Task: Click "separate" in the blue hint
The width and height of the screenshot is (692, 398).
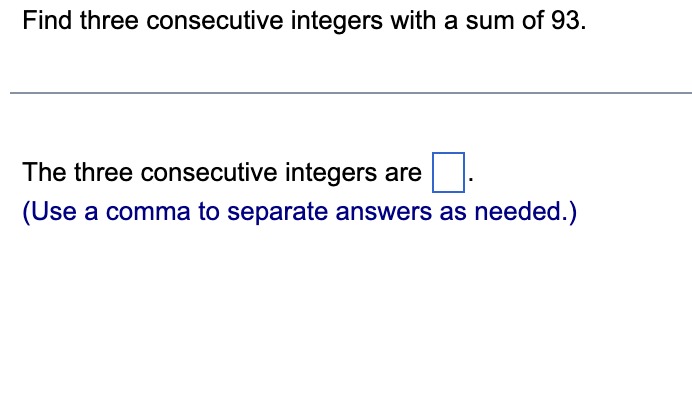Action: 278,213
